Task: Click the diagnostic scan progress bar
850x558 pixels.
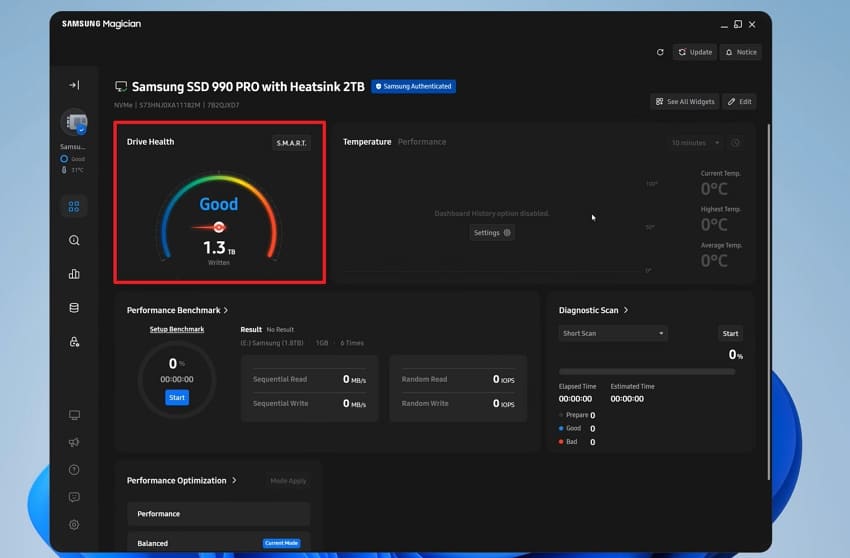Action: [x=647, y=371]
